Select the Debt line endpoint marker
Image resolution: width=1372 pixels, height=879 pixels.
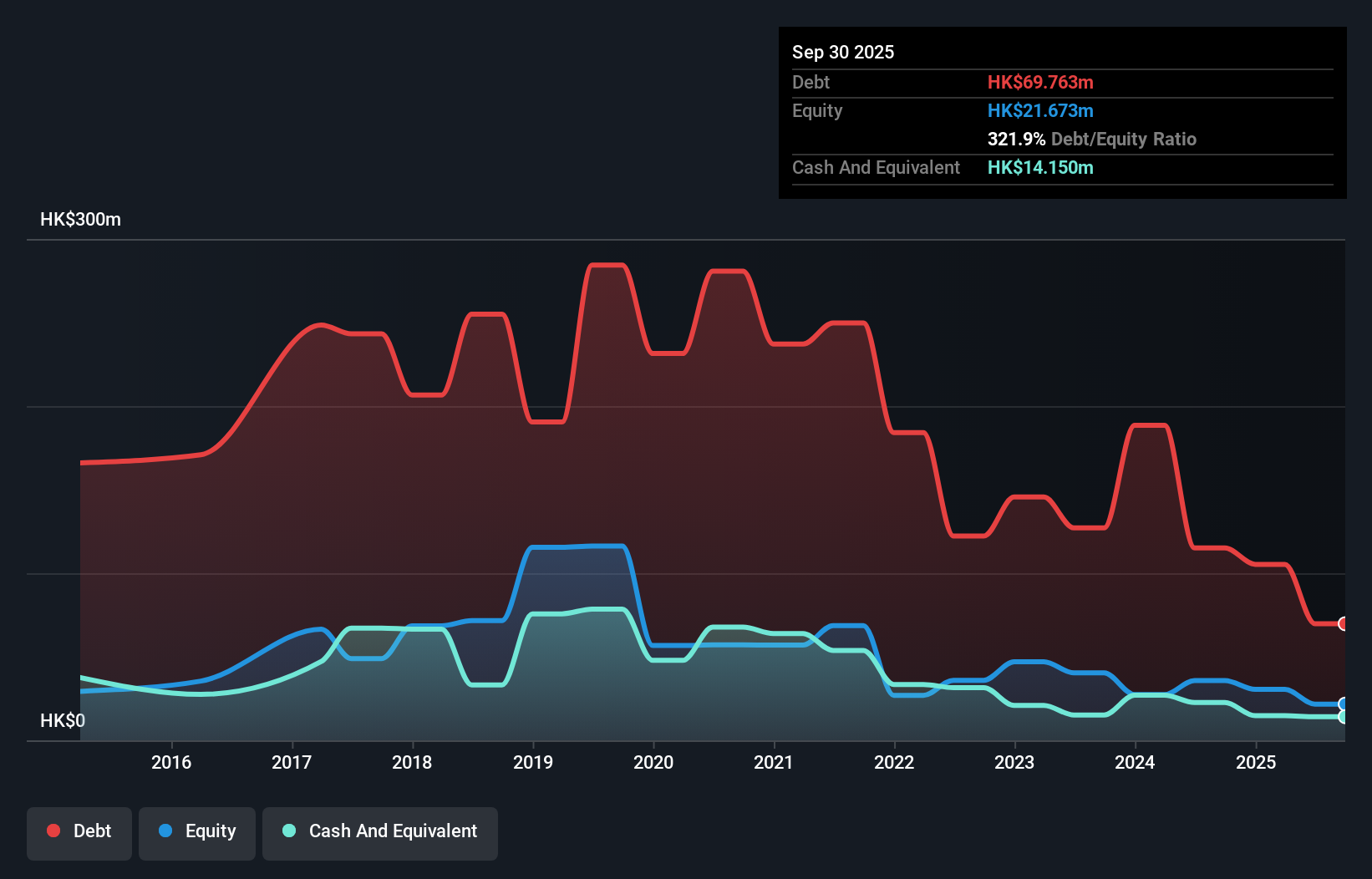(1342, 623)
